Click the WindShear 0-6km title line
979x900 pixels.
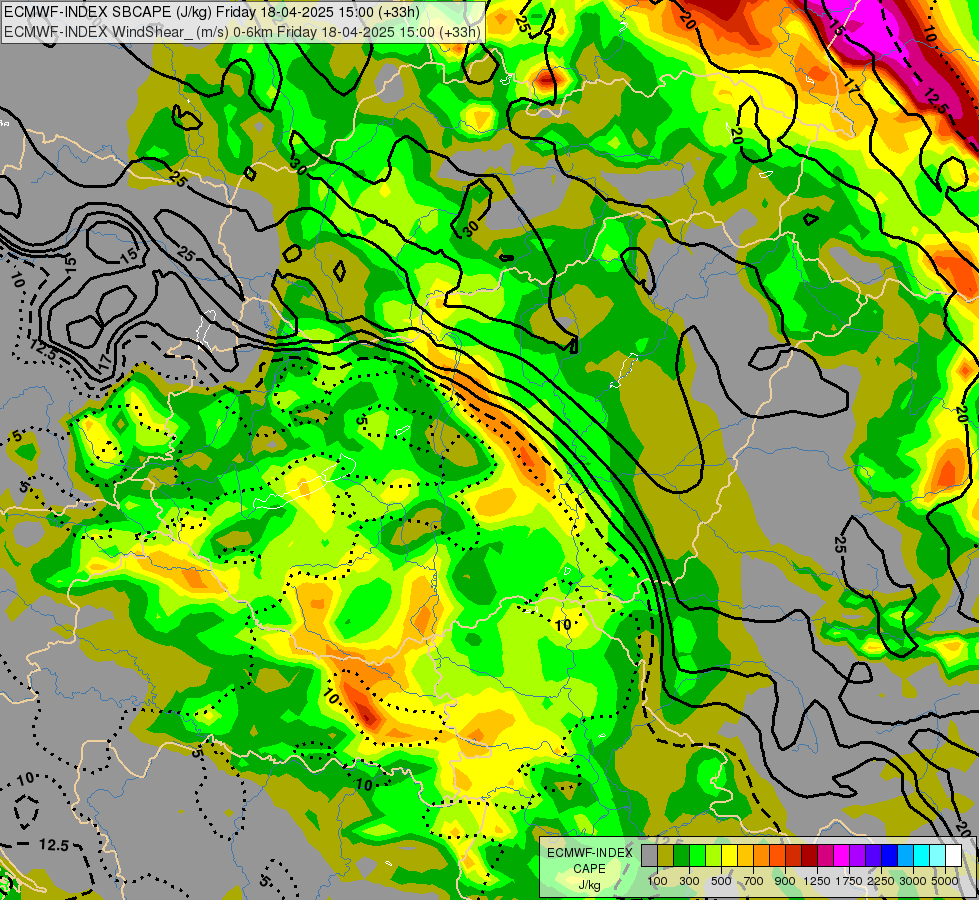[242, 32]
